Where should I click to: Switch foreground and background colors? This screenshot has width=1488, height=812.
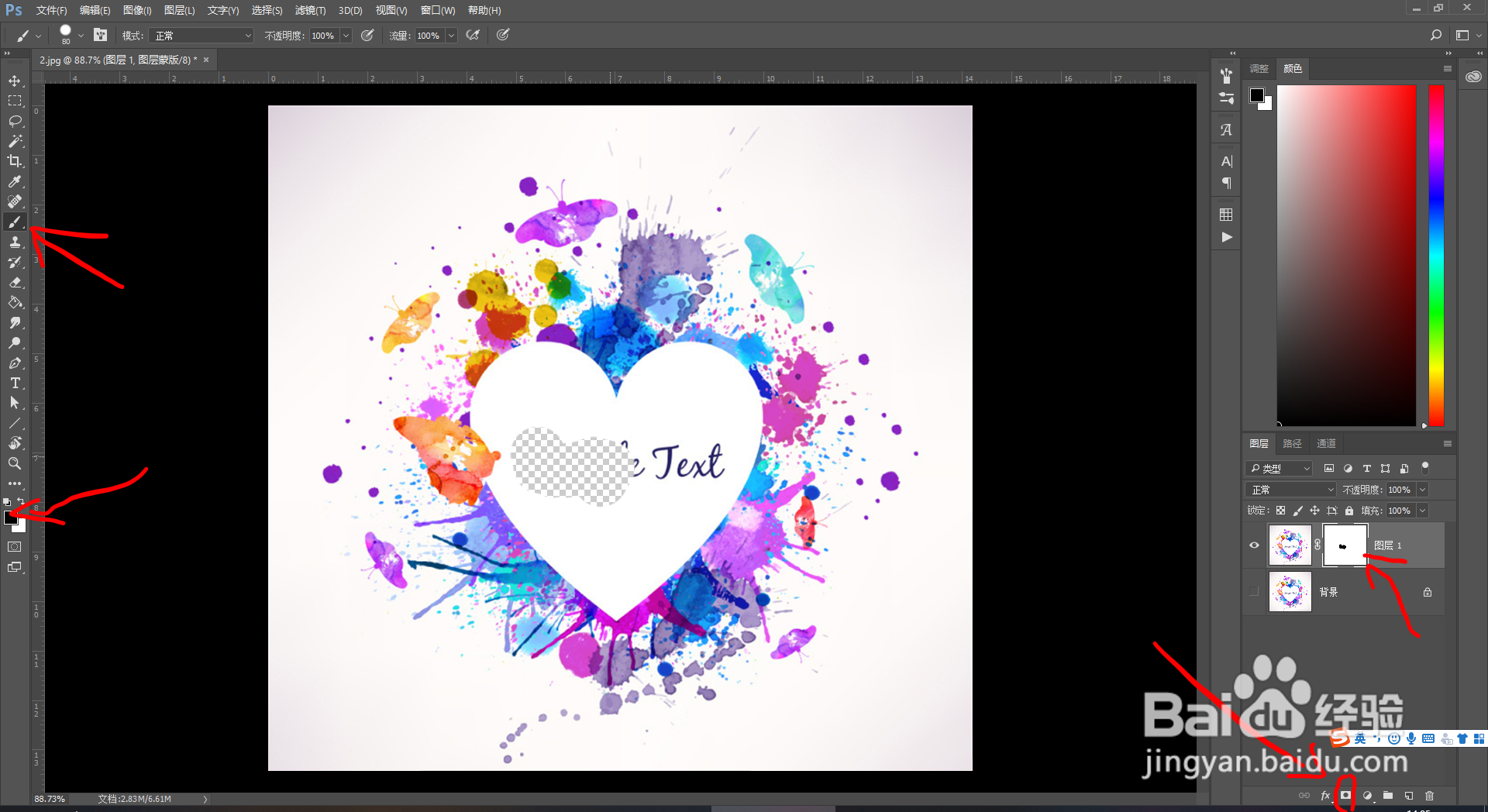click(x=21, y=502)
